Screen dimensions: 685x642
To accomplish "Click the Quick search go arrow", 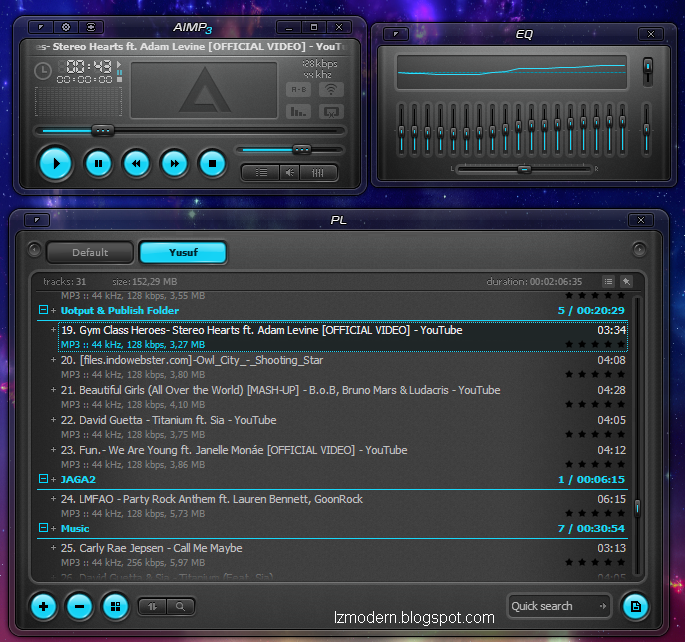I will click(x=603, y=606).
